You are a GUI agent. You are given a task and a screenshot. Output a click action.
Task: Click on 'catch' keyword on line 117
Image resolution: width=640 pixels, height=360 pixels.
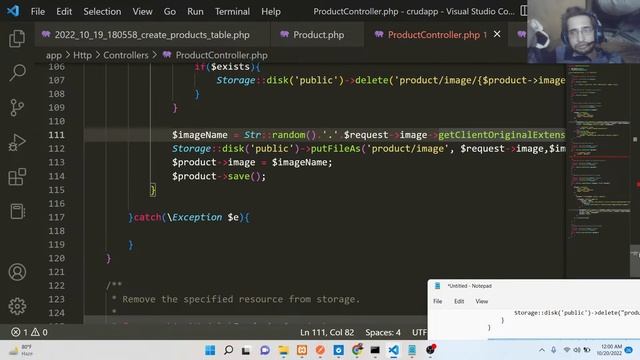pyautogui.click(x=147, y=217)
